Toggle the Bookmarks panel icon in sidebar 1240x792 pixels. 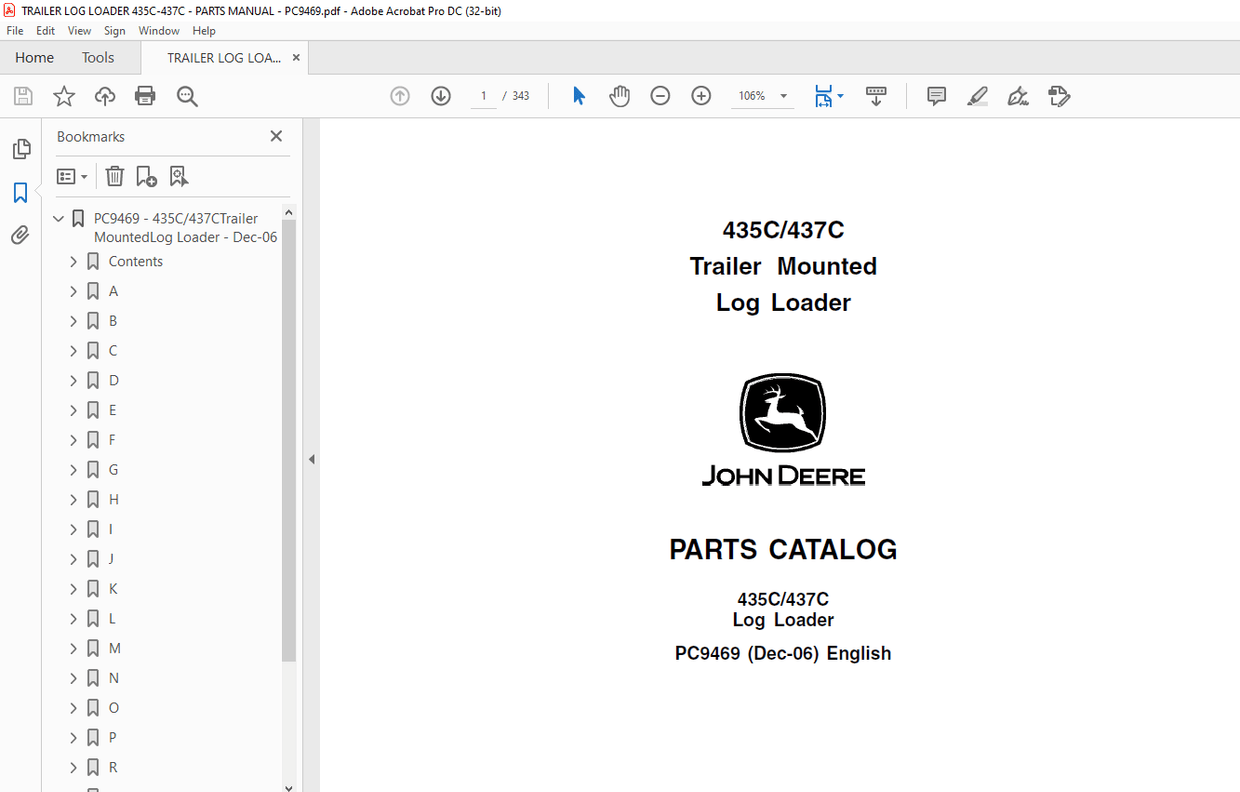click(20, 192)
